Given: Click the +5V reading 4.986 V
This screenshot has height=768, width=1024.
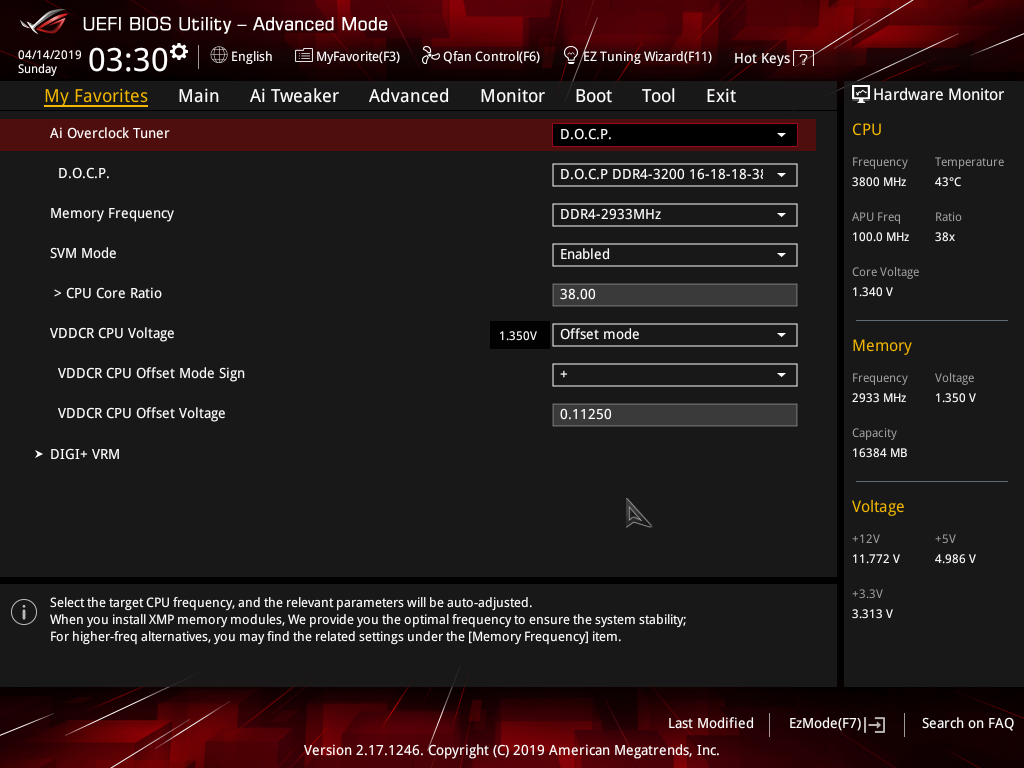Looking at the screenshot, I should point(955,559).
